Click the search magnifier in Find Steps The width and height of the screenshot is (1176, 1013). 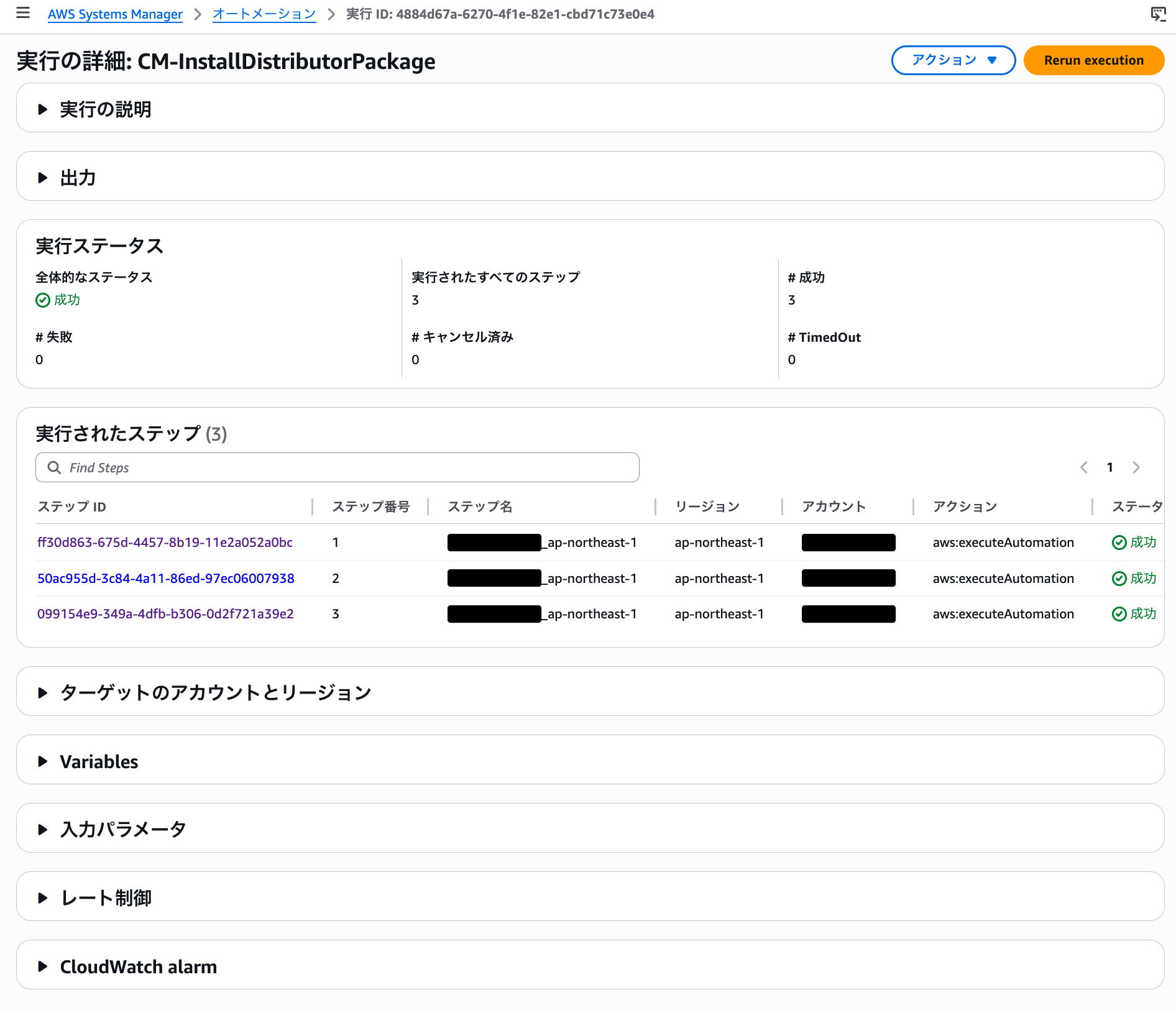tap(54, 467)
